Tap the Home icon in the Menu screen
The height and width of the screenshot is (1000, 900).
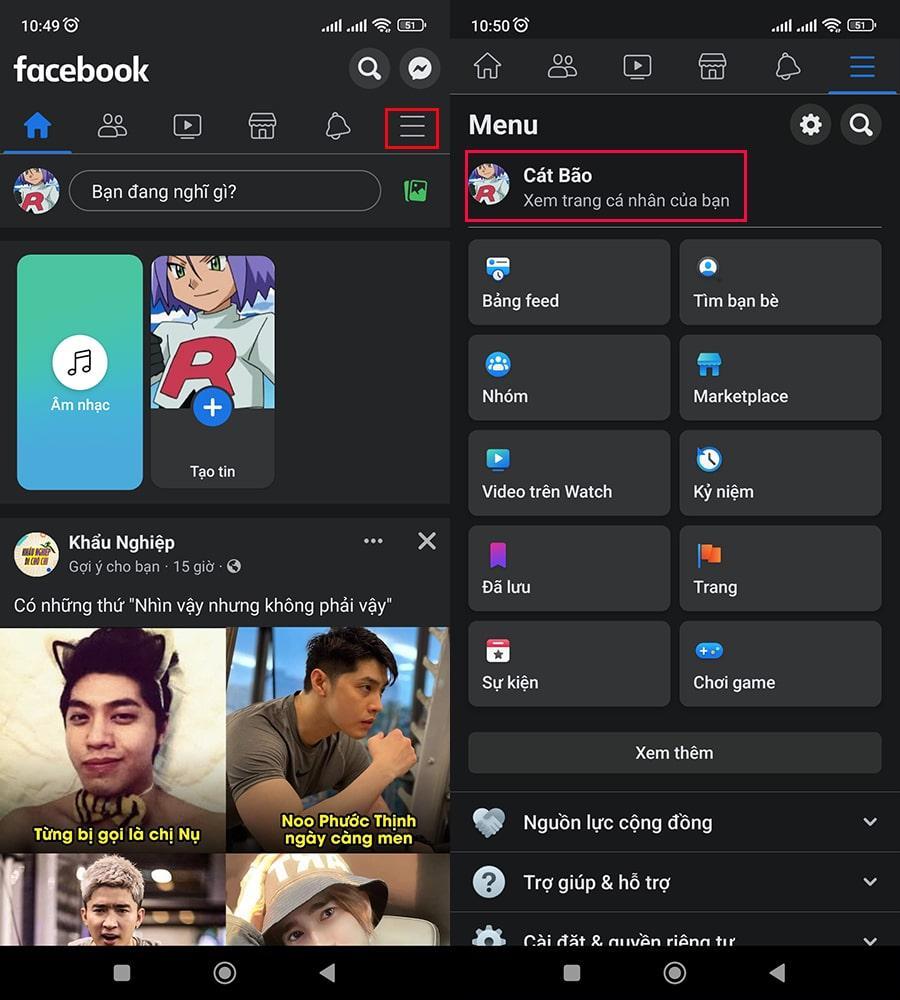click(x=487, y=66)
